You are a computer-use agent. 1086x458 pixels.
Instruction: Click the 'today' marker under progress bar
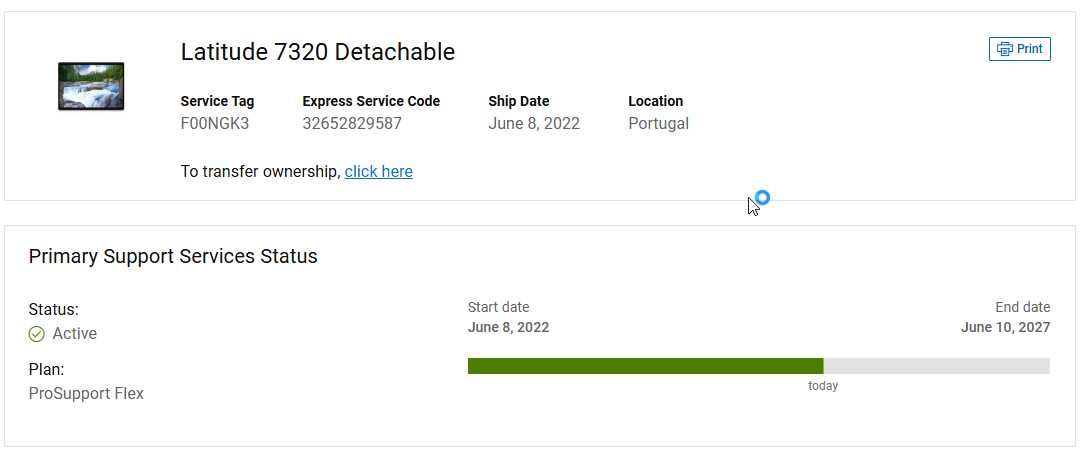(823, 386)
